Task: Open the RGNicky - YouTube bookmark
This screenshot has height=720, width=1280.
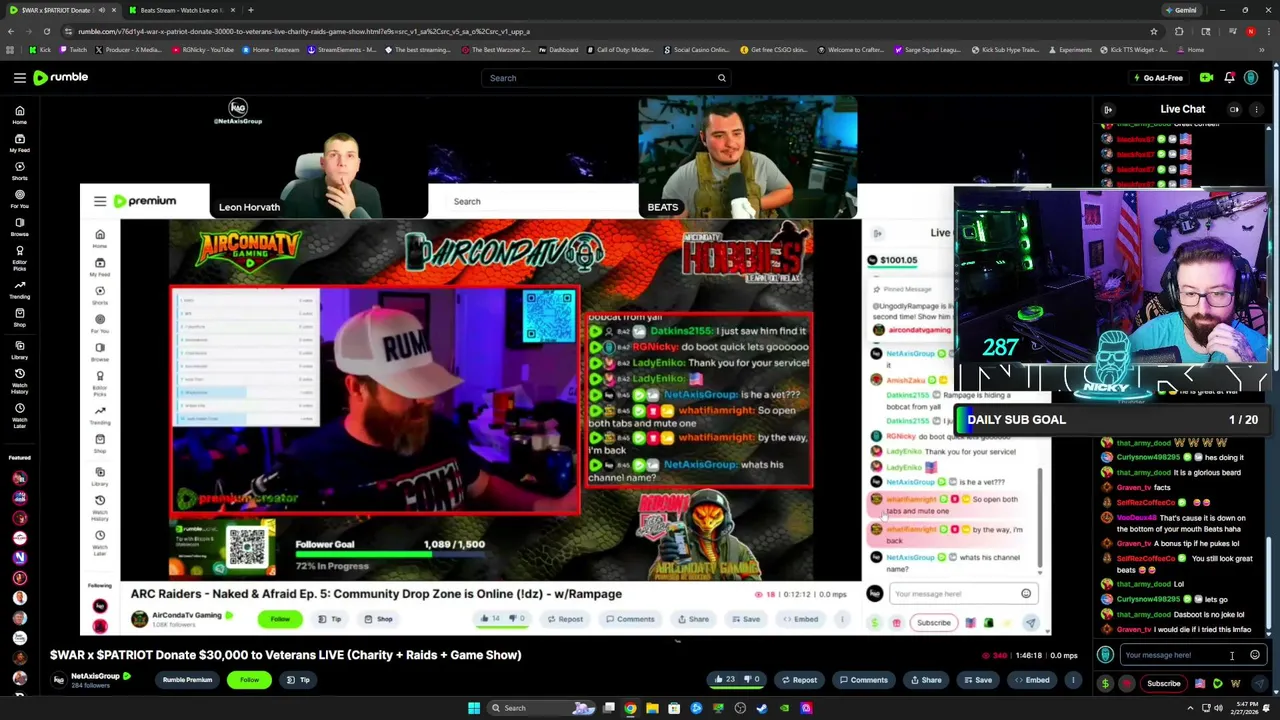Action: pyautogui.click(x=203, y=50)
